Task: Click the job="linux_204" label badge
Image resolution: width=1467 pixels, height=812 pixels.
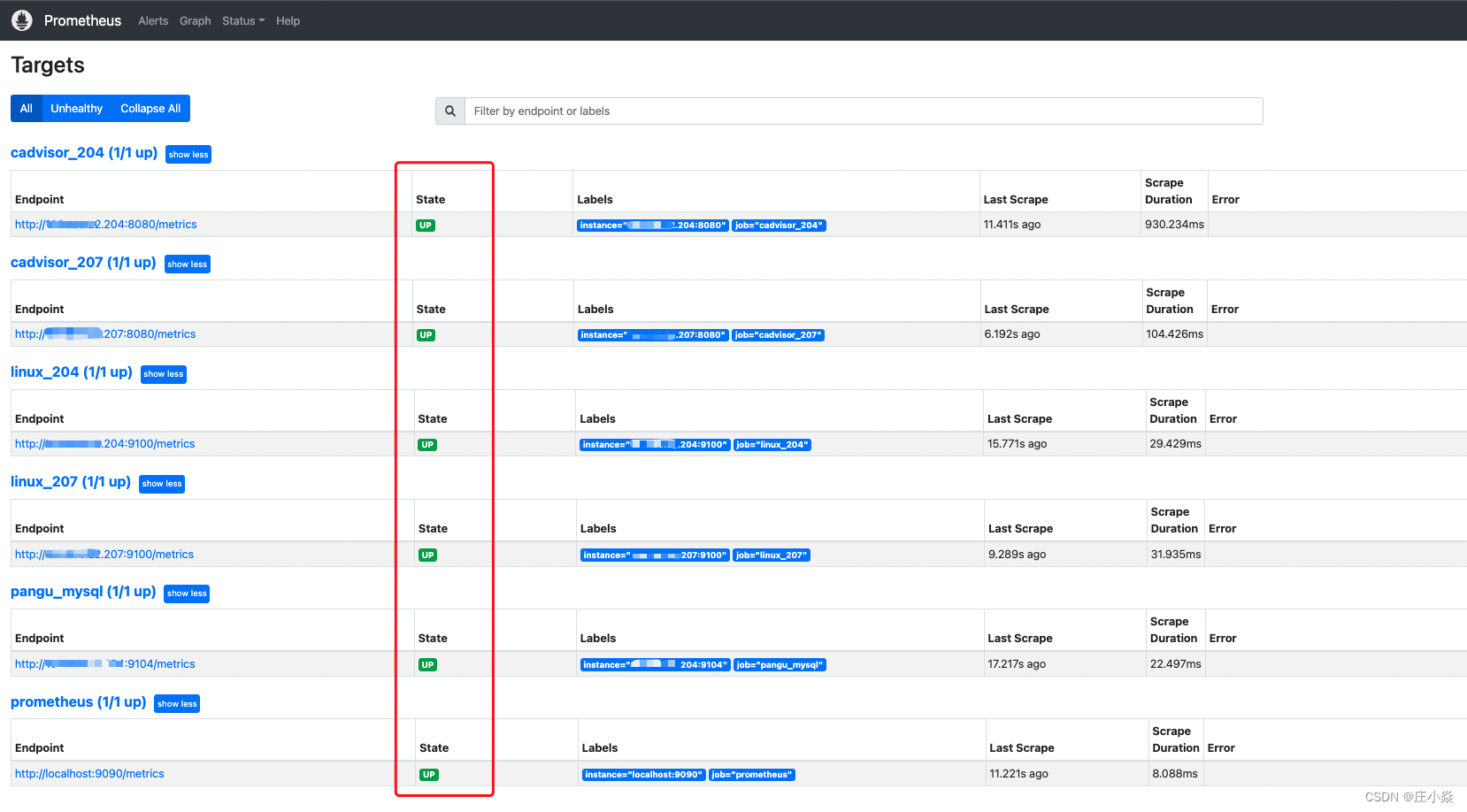Action: pos(772,445)
